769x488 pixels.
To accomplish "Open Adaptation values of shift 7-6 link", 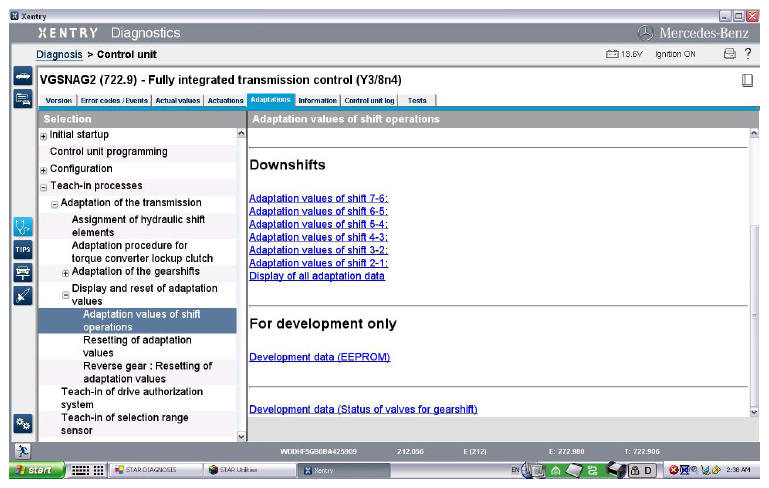I will [318, 198].
